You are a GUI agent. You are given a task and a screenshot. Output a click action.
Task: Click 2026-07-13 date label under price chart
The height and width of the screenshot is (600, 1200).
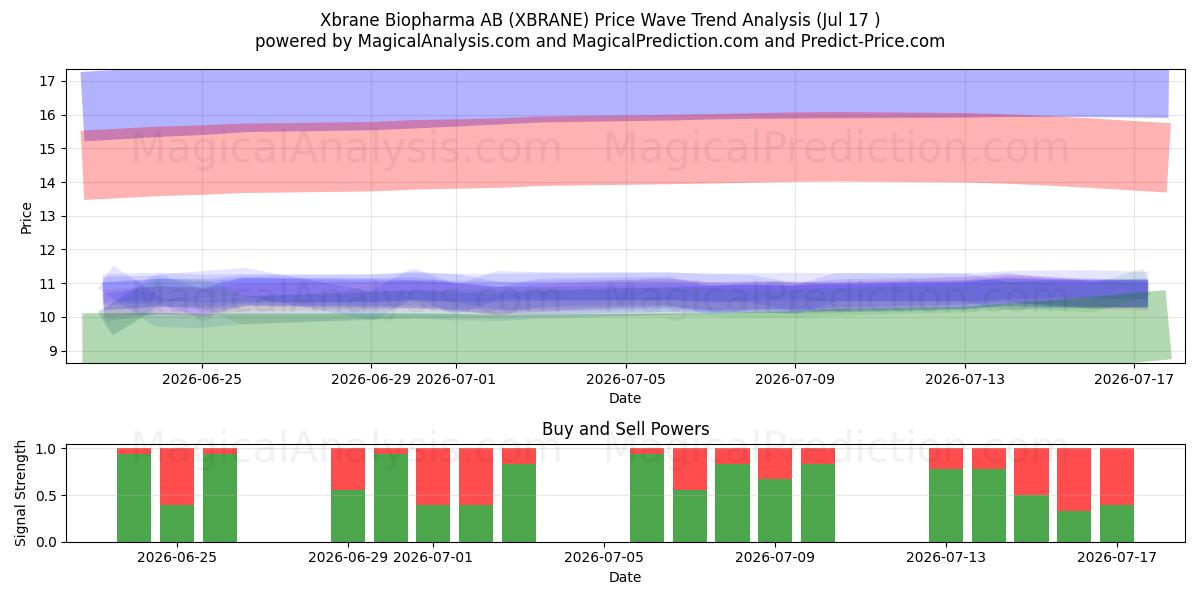coord(965,379)
